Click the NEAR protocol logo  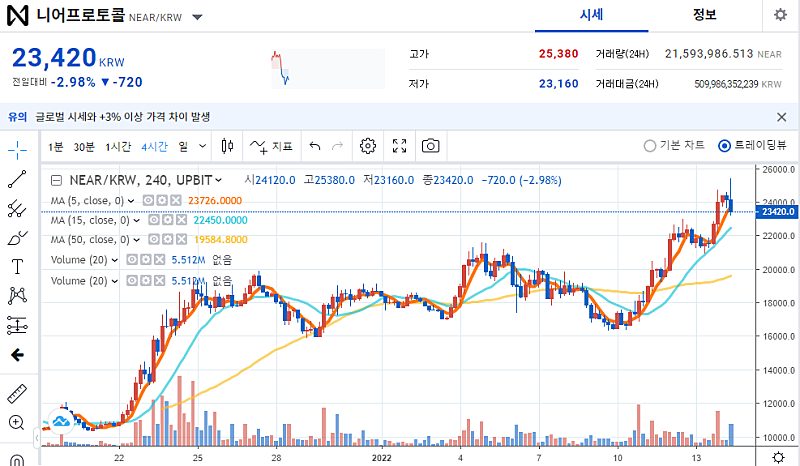pyautogui.click(x=17, y=15)
